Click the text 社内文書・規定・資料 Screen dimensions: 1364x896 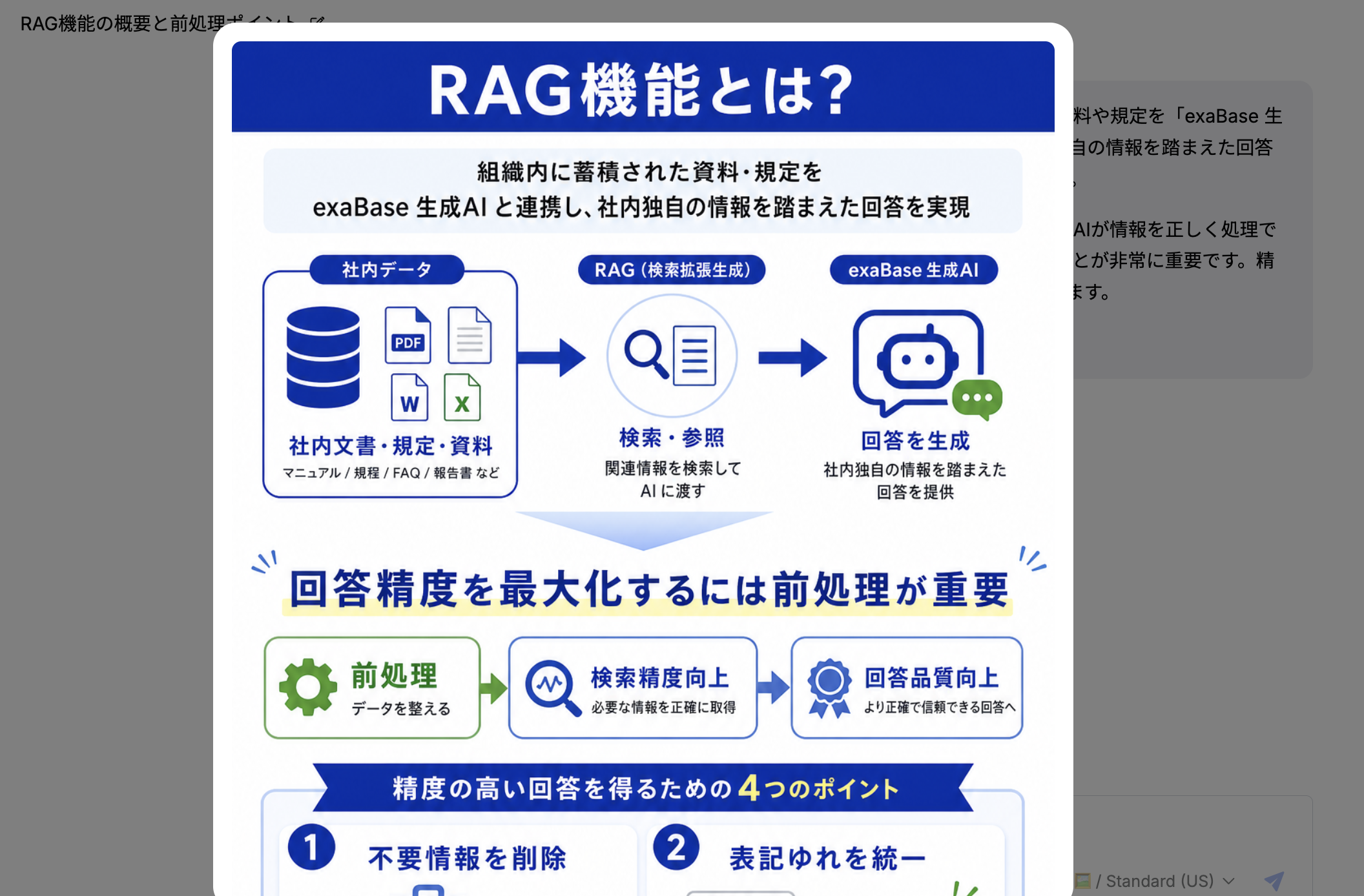pyautogui.click(x=391, y=445)
